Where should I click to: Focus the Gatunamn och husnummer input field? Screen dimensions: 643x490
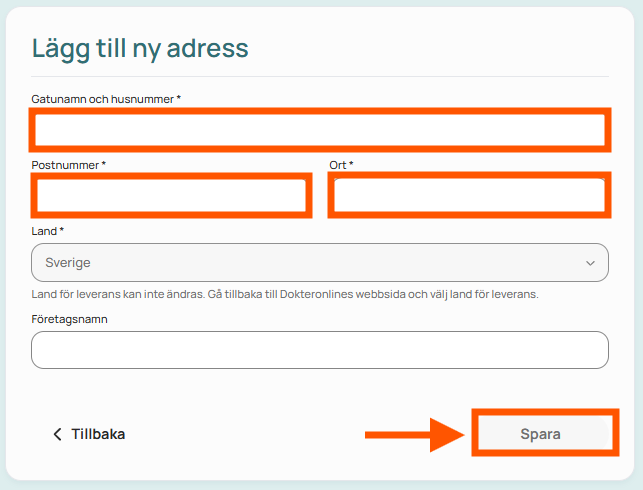[320, 130]
